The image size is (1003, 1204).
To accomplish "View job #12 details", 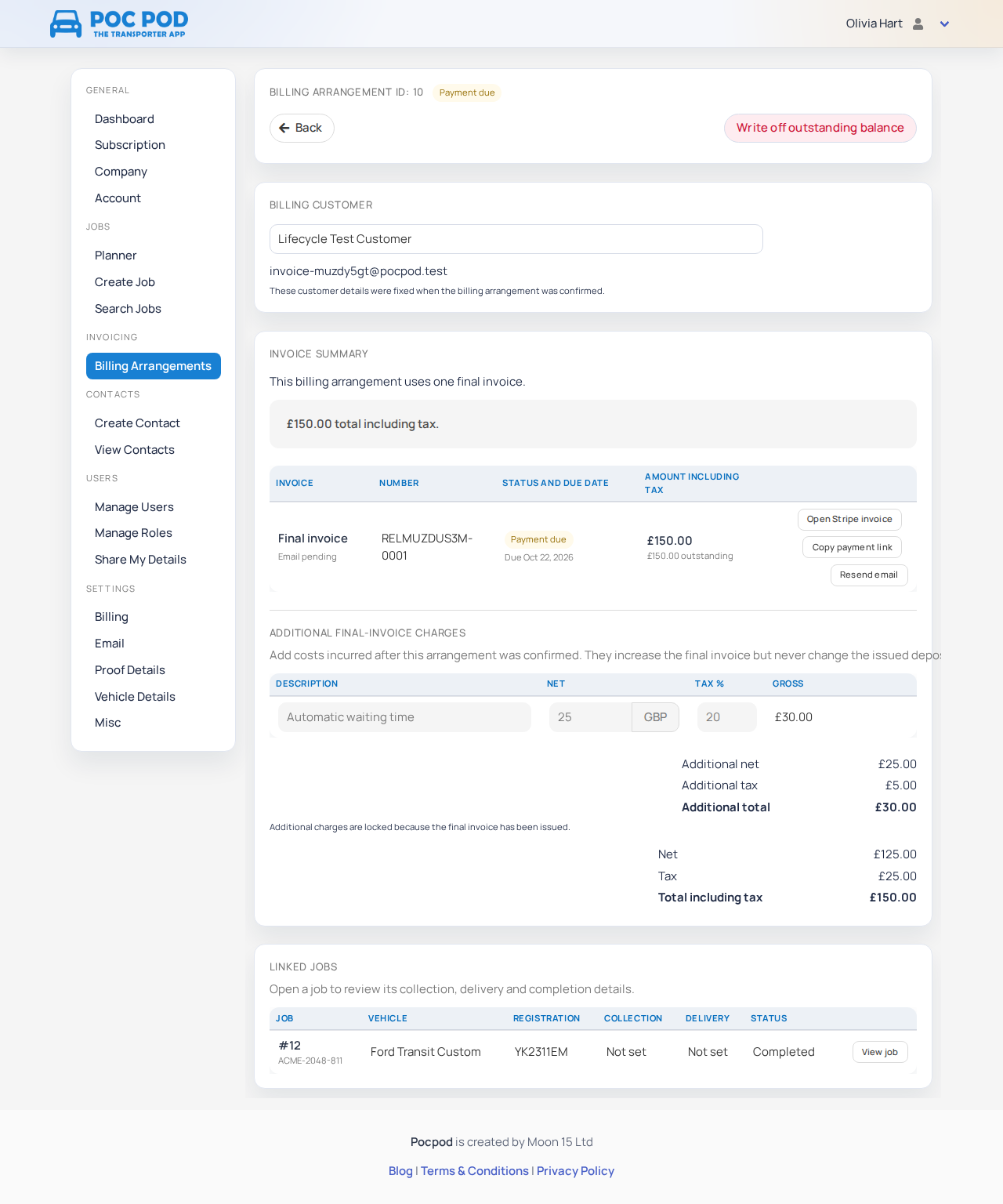I will tap(880, 1052).
